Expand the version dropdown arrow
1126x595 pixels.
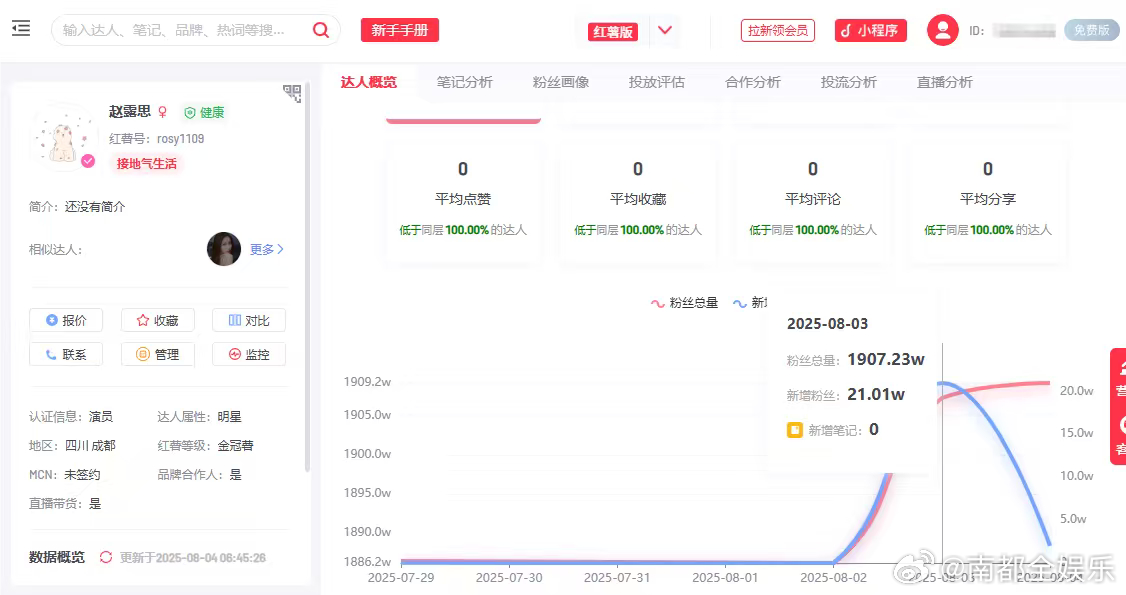pyautogui.click(x=665, y=30)
